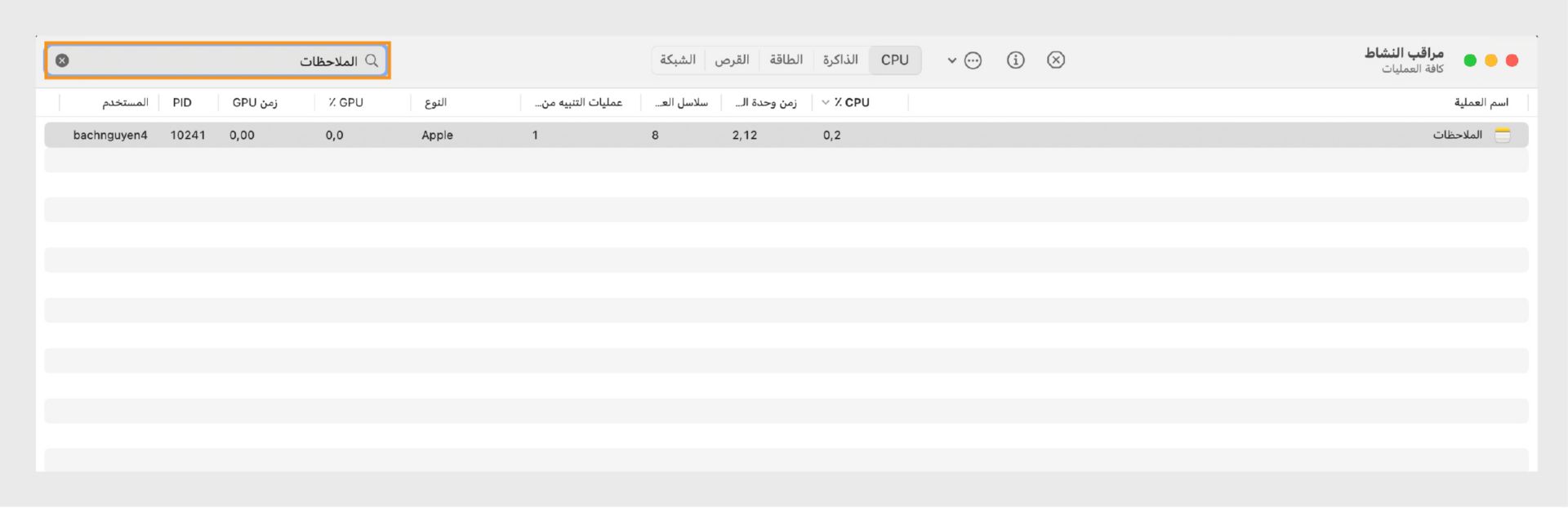Click the stop process X icon

pyautogui.click(x=1055, y=60)
